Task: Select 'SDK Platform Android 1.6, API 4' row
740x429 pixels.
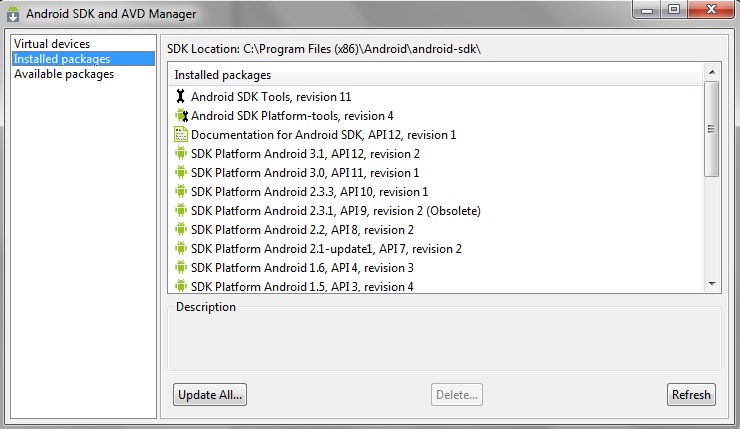Action: (x=436, y=267)
